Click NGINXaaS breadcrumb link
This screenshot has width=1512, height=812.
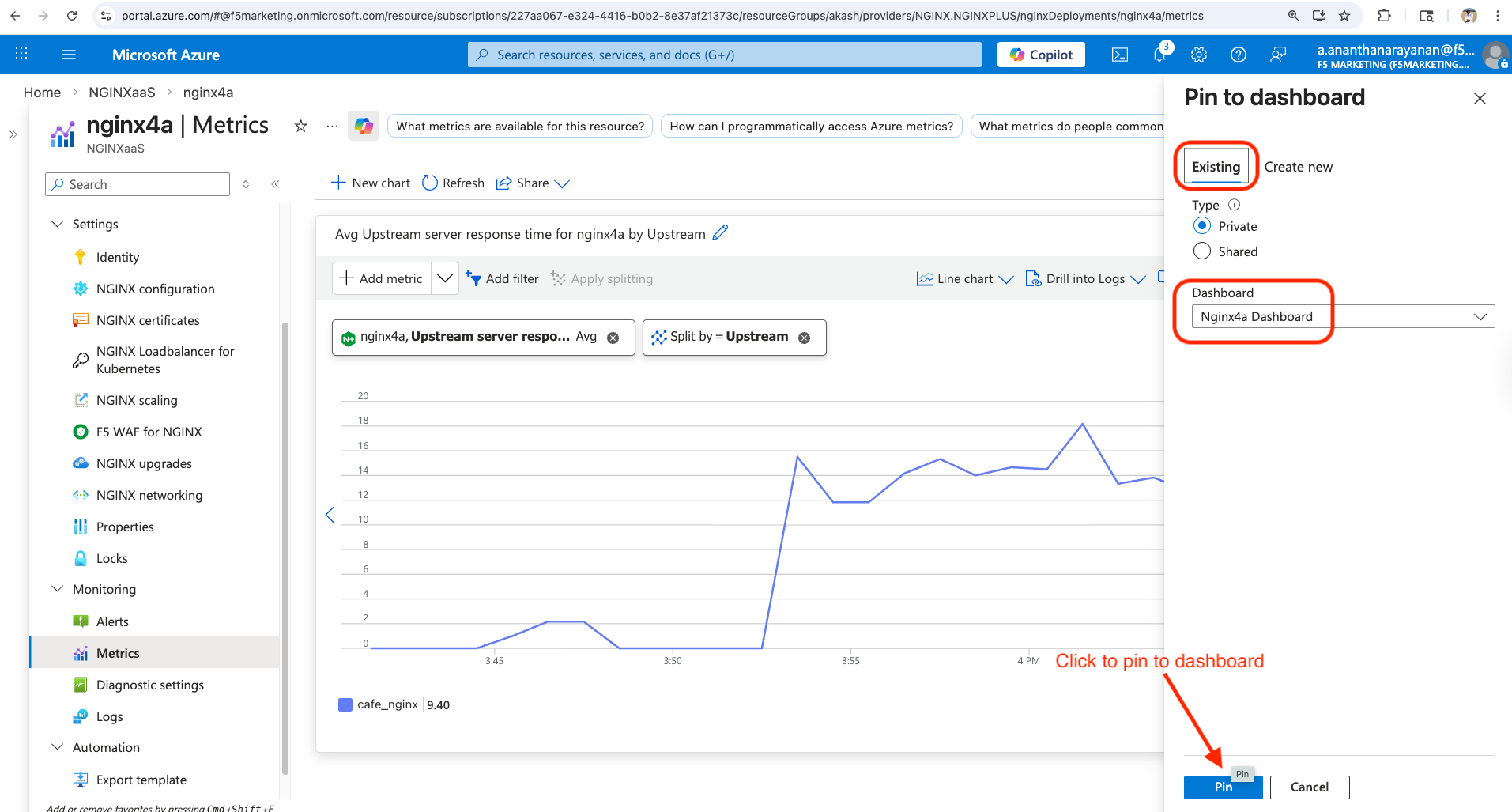[x=122, y=93]
